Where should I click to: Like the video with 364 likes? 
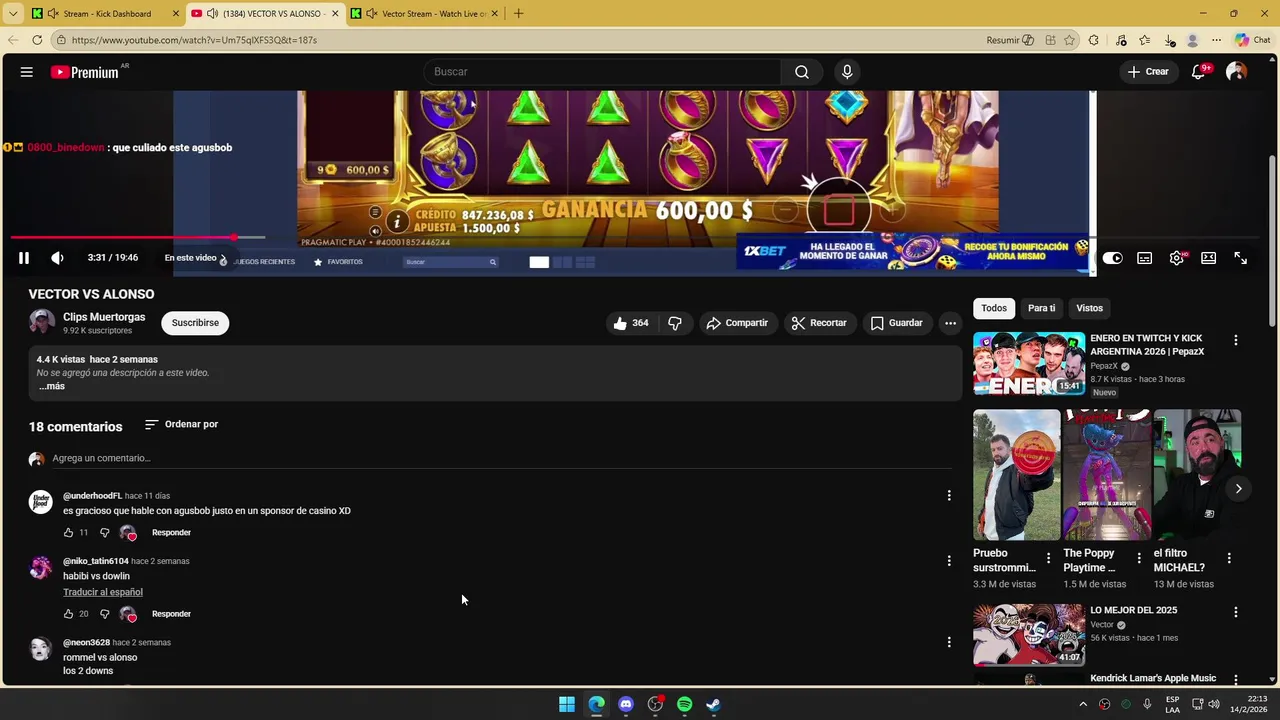(x=631, y=323)
